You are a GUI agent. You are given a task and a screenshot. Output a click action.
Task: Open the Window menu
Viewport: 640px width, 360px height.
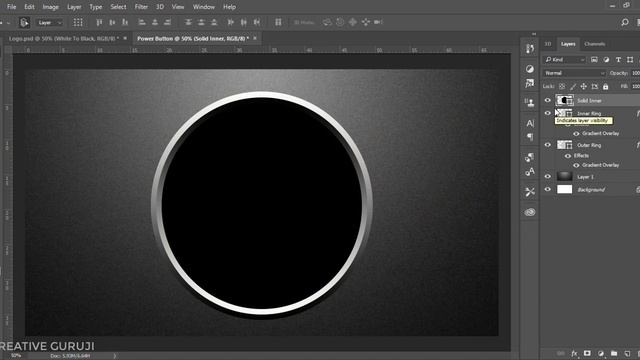tap(204, 7)
